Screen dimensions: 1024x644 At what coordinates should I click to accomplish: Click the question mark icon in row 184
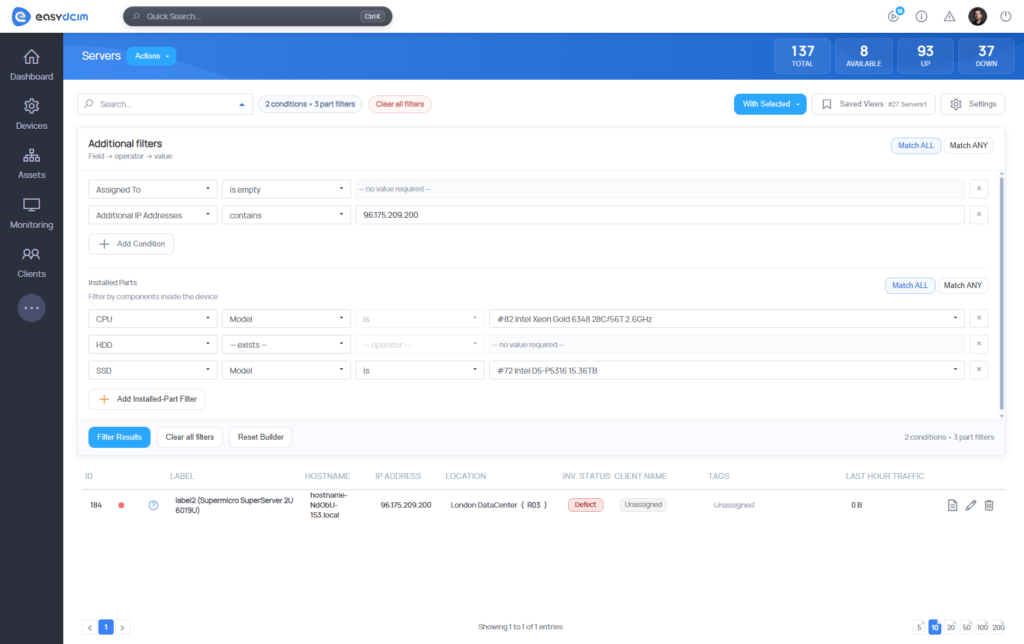[x=153, y=505]
